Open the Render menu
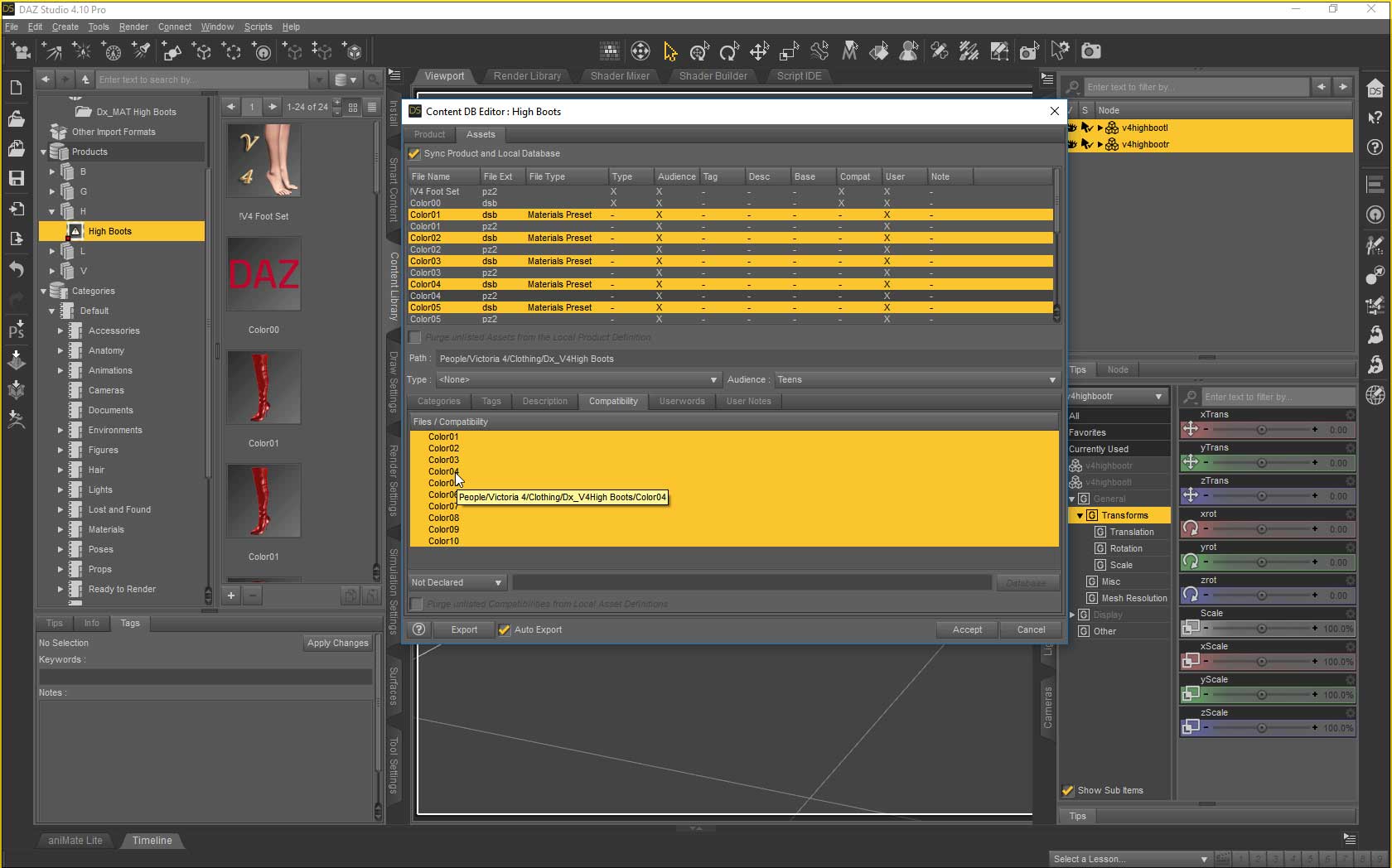Screen dimensions: 1392x868 tap(133, 27)
